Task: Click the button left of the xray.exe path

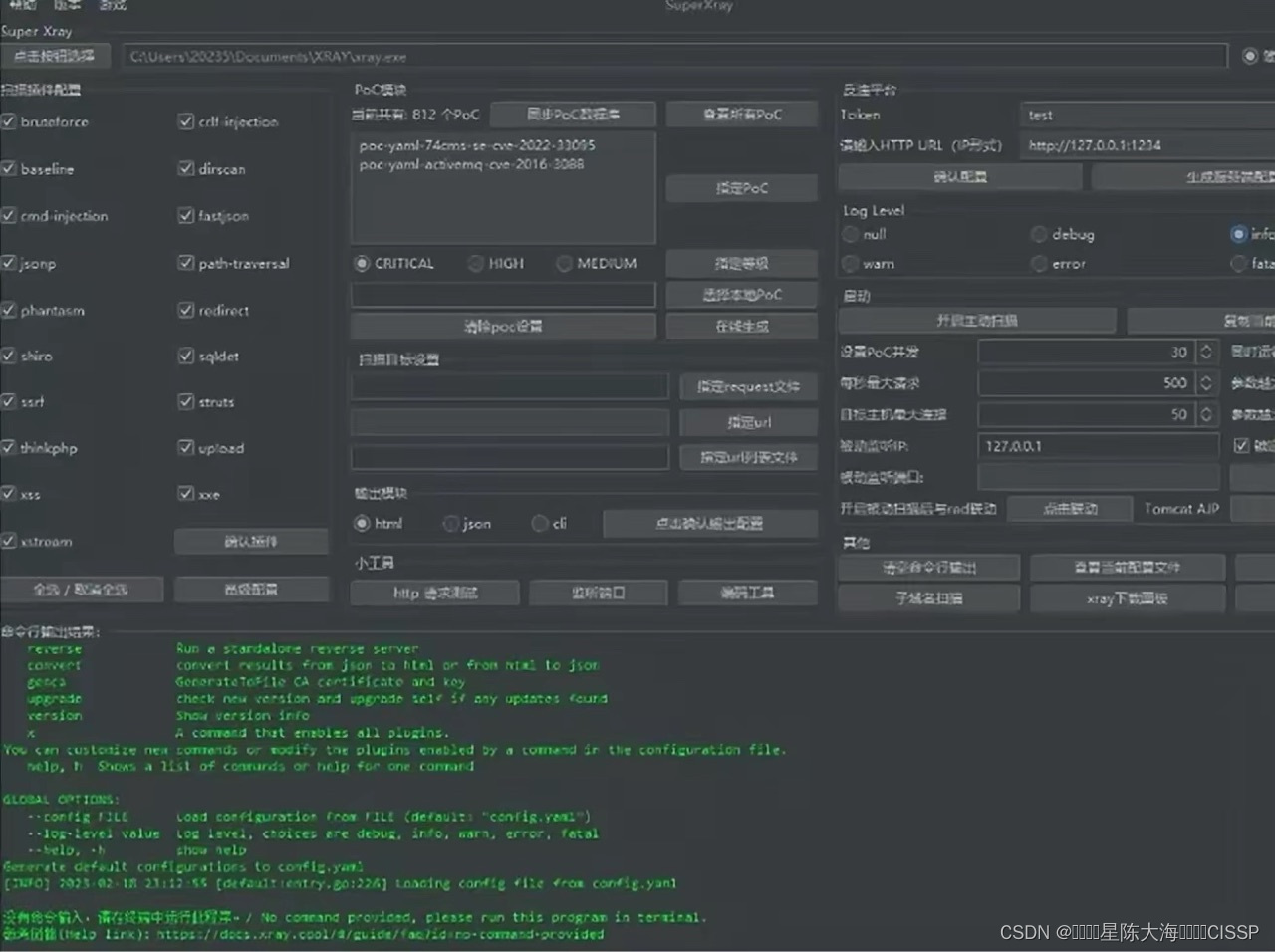Action: [55, 56]
